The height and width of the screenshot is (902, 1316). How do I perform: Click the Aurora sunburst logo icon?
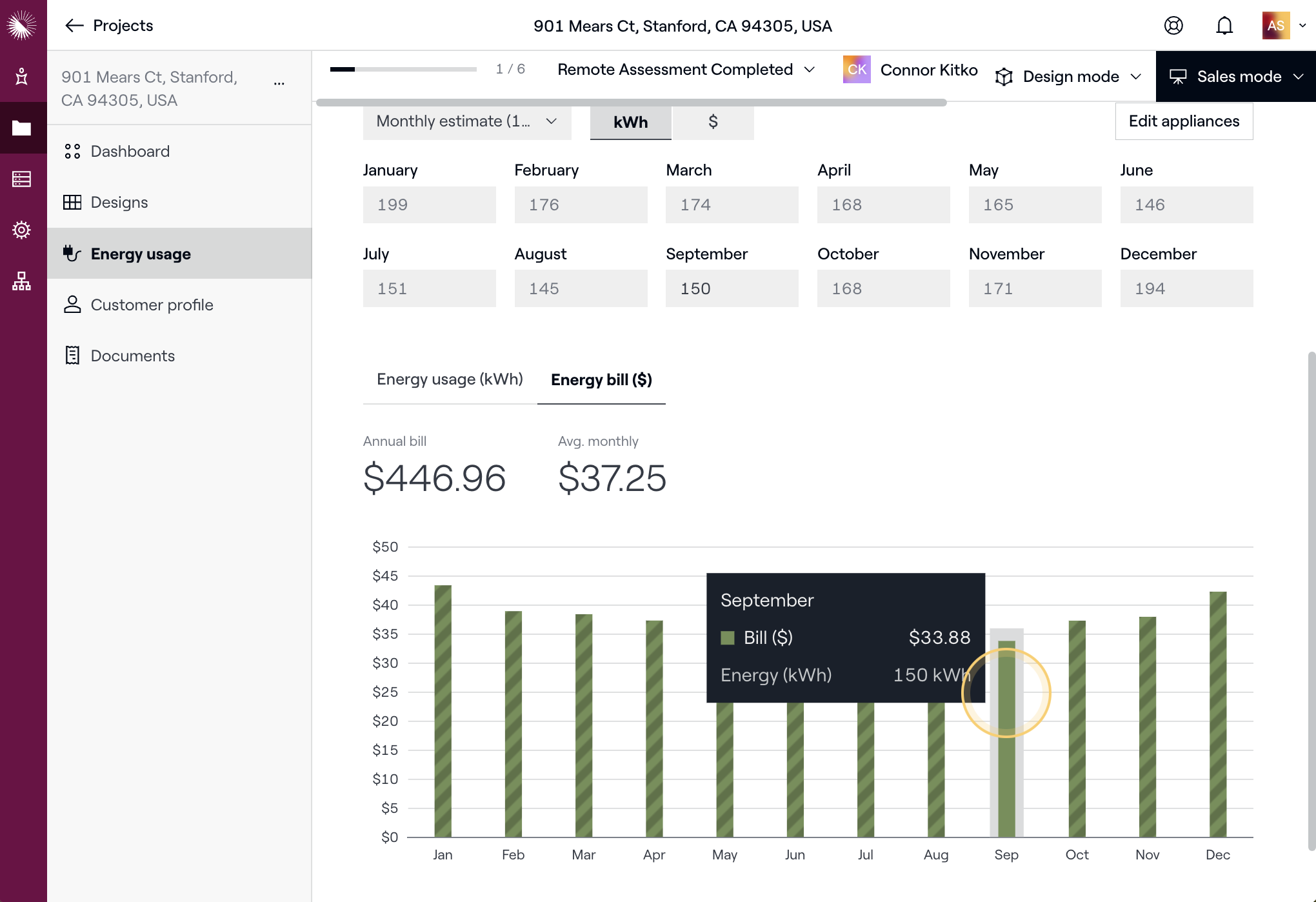coord(22,25)
